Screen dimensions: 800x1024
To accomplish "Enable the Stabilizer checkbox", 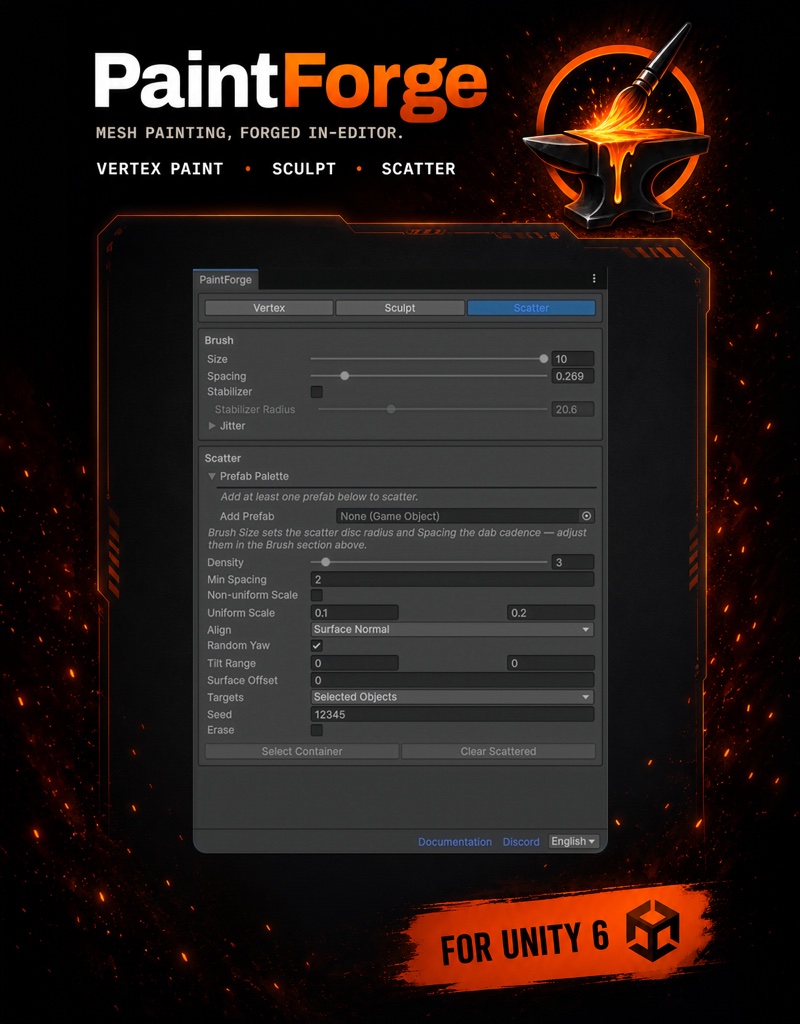I will (x=317, y=392).
